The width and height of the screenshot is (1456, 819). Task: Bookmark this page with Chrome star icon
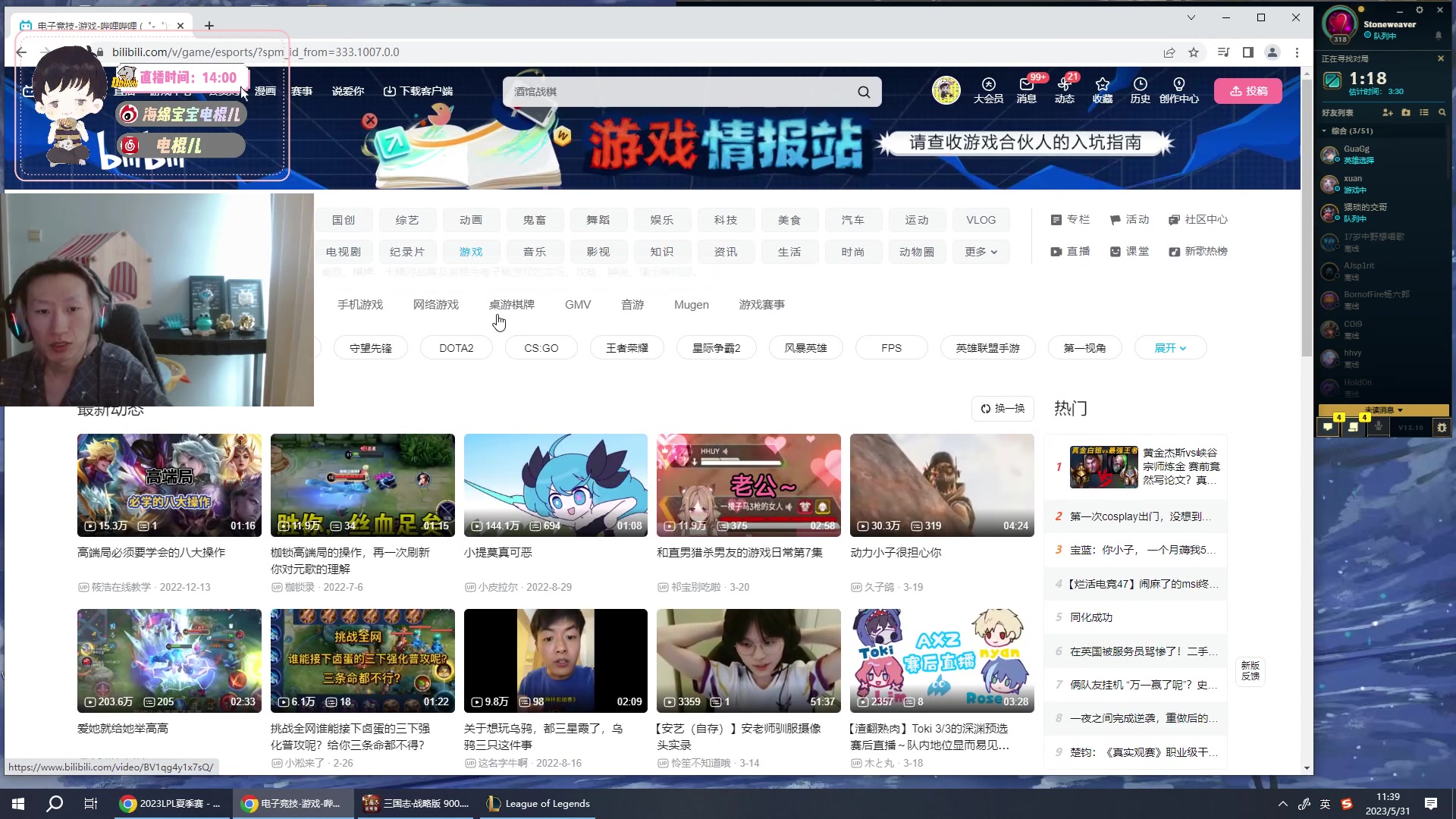pos(1194,52)
